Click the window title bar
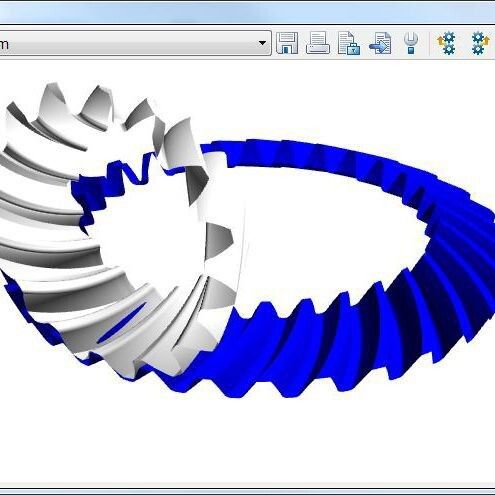Image resolution: width=495 pixels, height=495 pixels. coord(247,11)
